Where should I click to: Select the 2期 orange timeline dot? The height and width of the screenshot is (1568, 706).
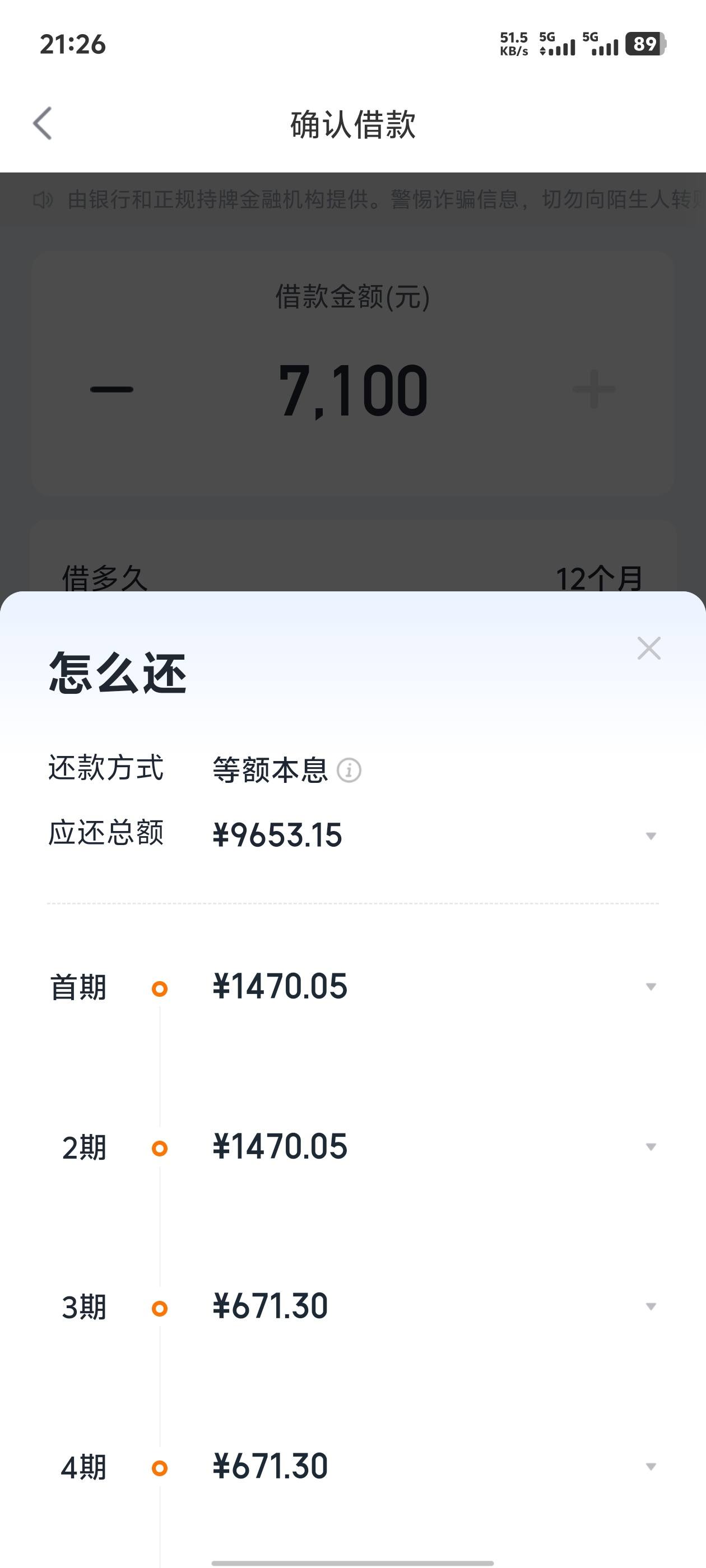pyautogui.click(x=160, y=1149)
